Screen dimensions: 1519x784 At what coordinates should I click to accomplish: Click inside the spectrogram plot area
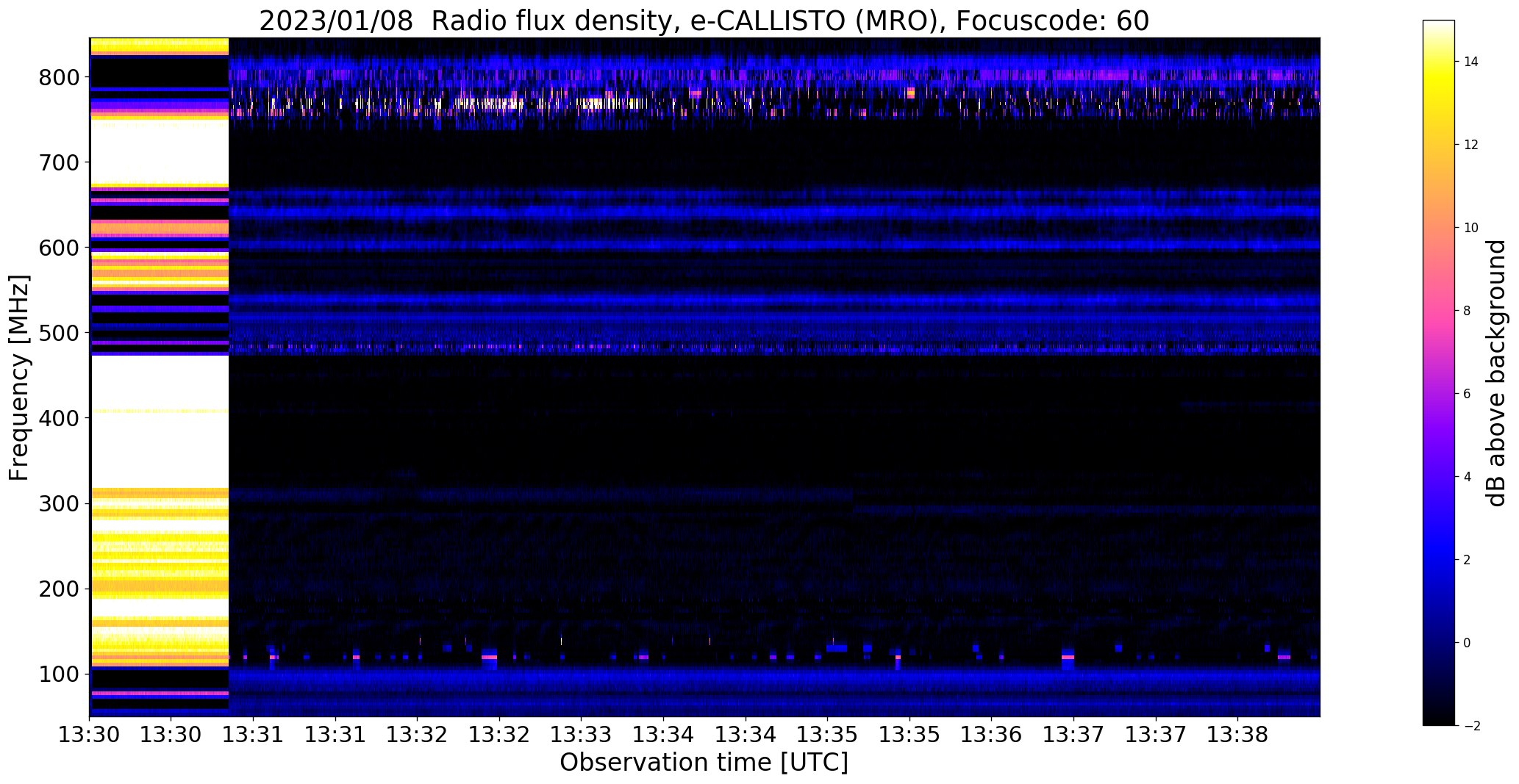pyautogui.click(x=704, y=377)
